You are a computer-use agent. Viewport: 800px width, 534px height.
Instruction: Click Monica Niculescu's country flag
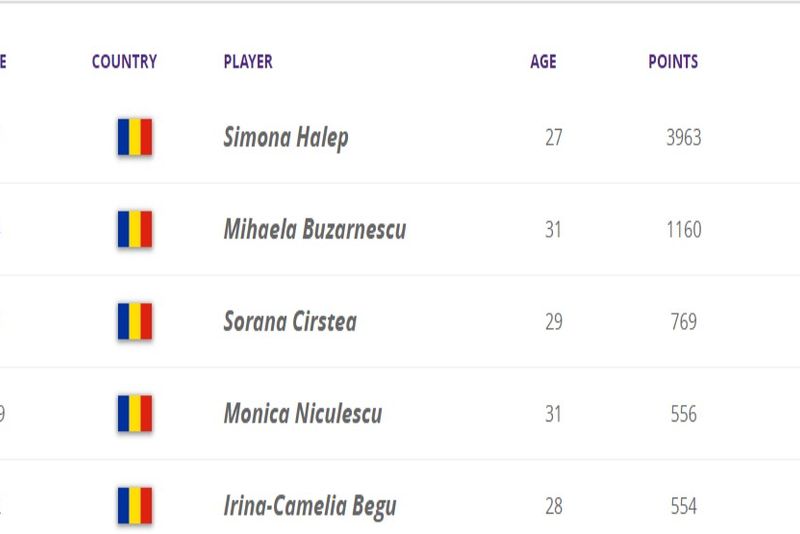click(135, 414)
